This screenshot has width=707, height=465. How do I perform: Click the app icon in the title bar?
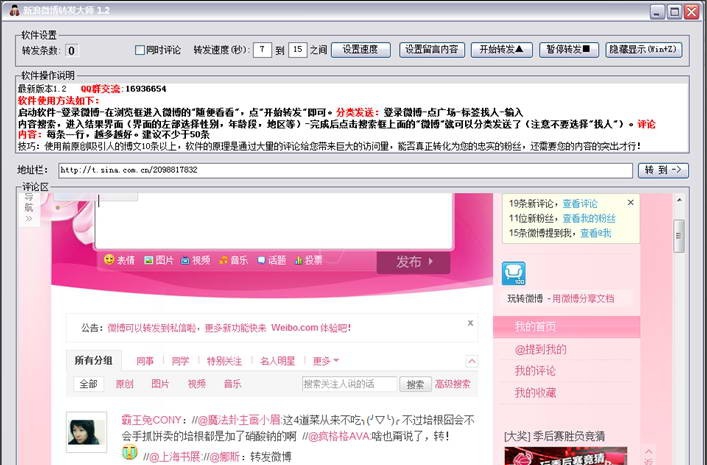14,10
